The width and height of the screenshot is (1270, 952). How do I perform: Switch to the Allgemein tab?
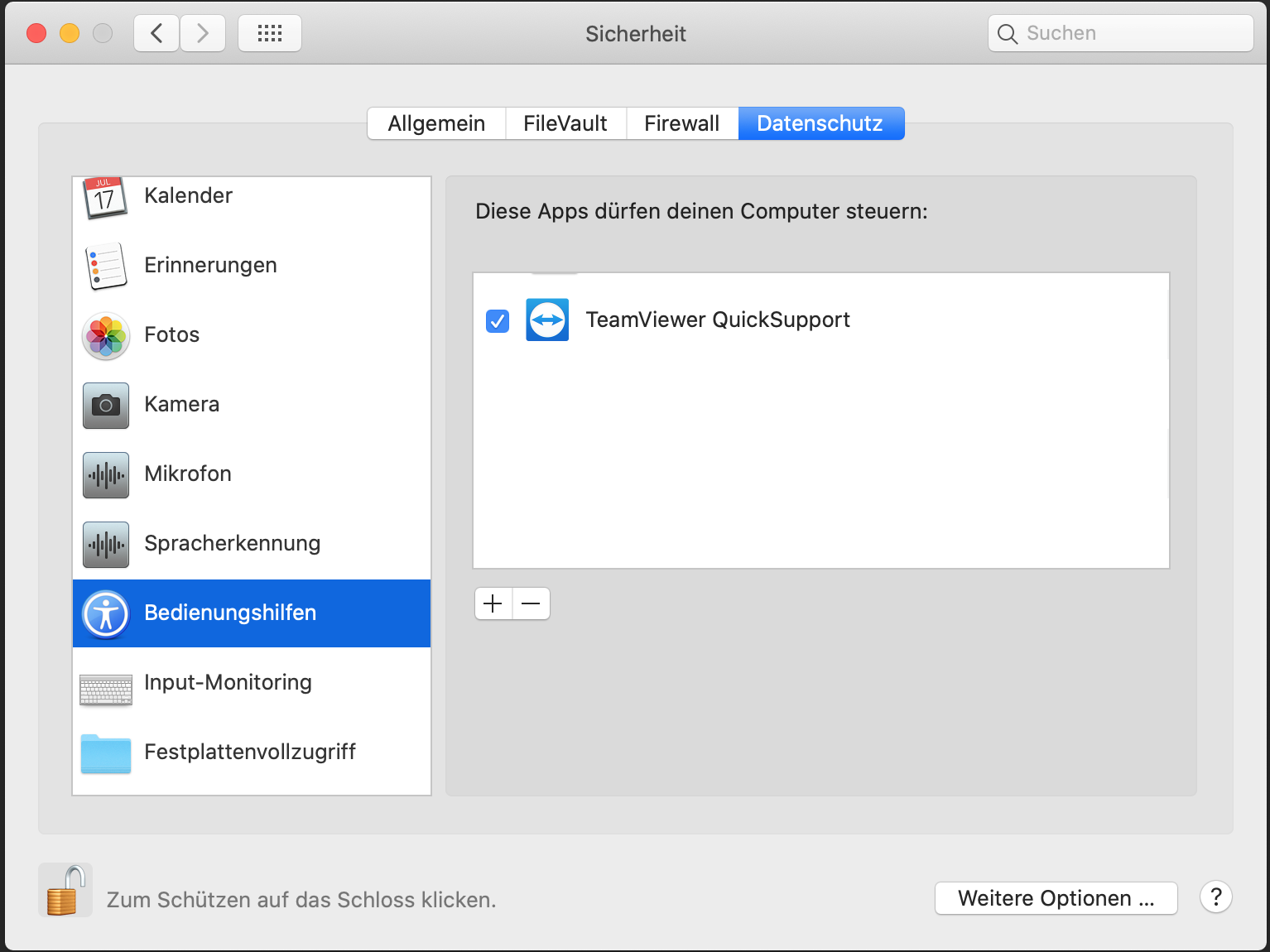coord(436,123)
